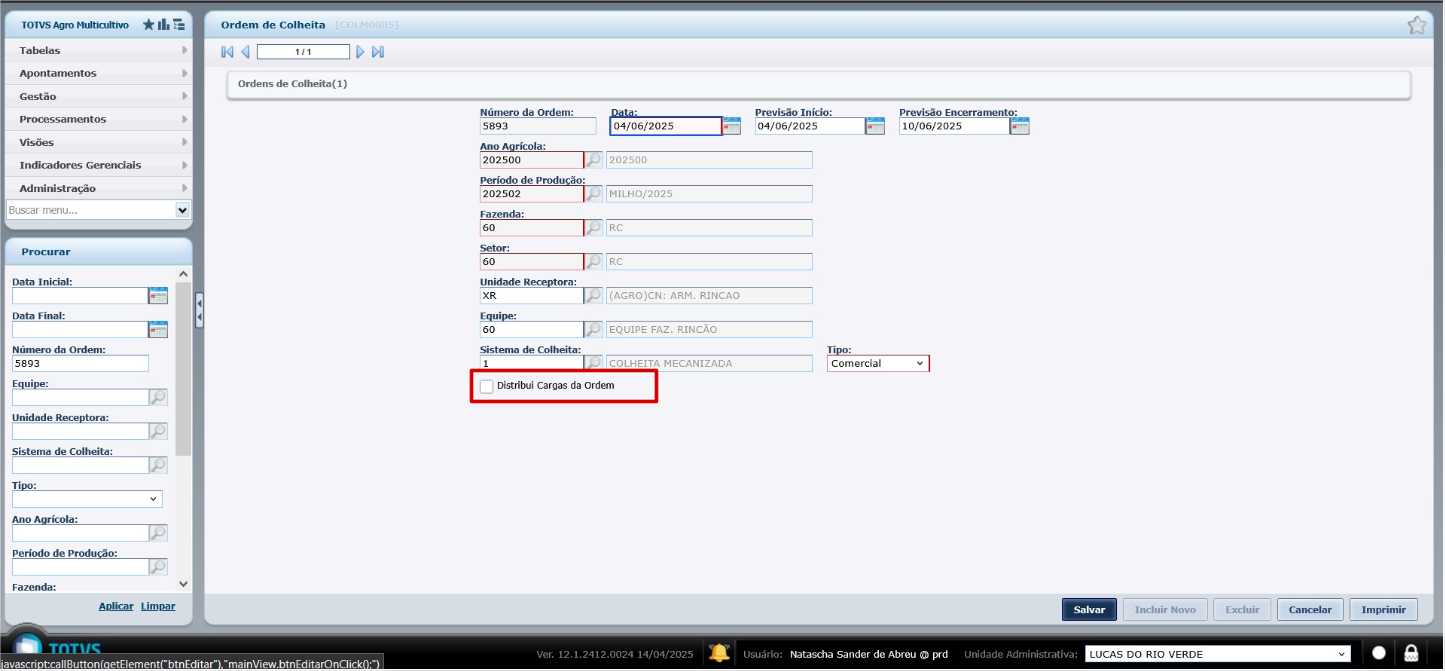This screenshot has height=671, width=1445.
Task: Expand Visões menu
Action: [x=98, y=142]
